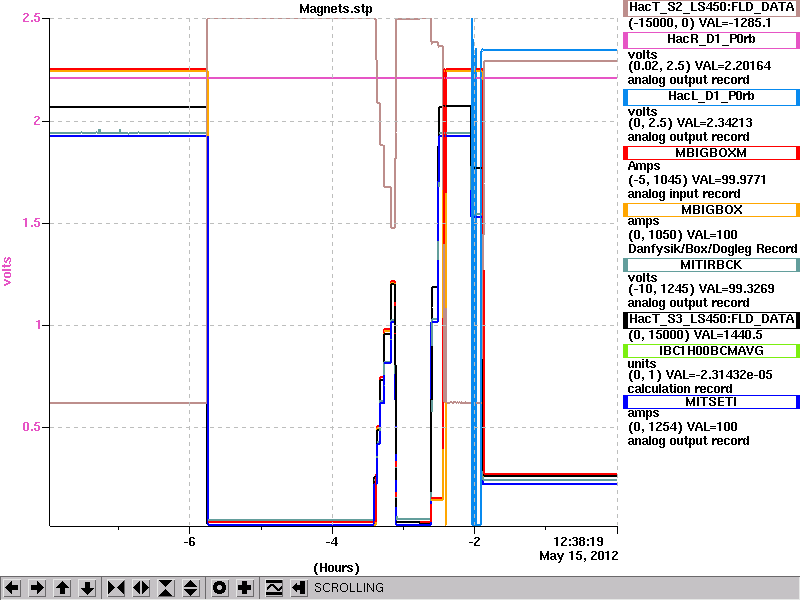Select the red MBIGBOXM curve legend

[711, 153]
